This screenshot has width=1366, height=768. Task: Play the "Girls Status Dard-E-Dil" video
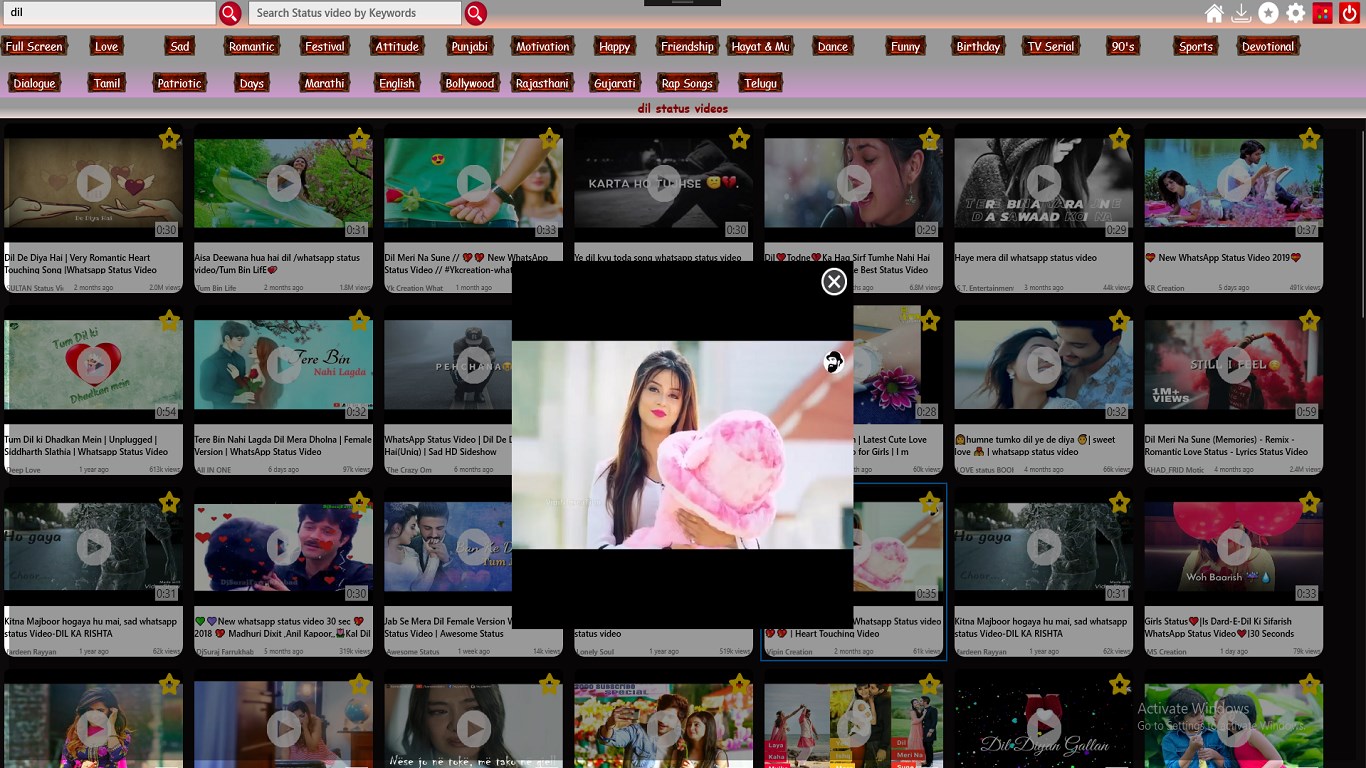click(x=1233, y=547)
